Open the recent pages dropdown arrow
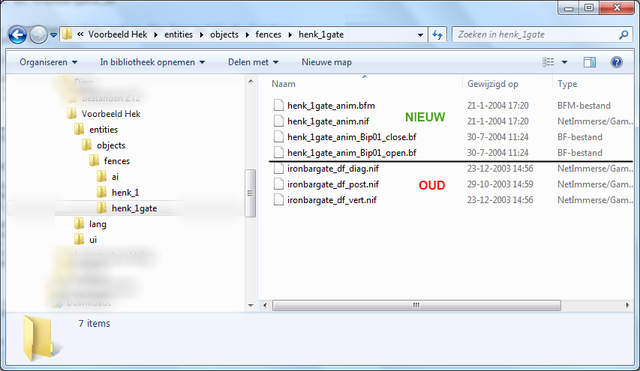This screenshot has height=371, width=640. click(x=53, y=35)
